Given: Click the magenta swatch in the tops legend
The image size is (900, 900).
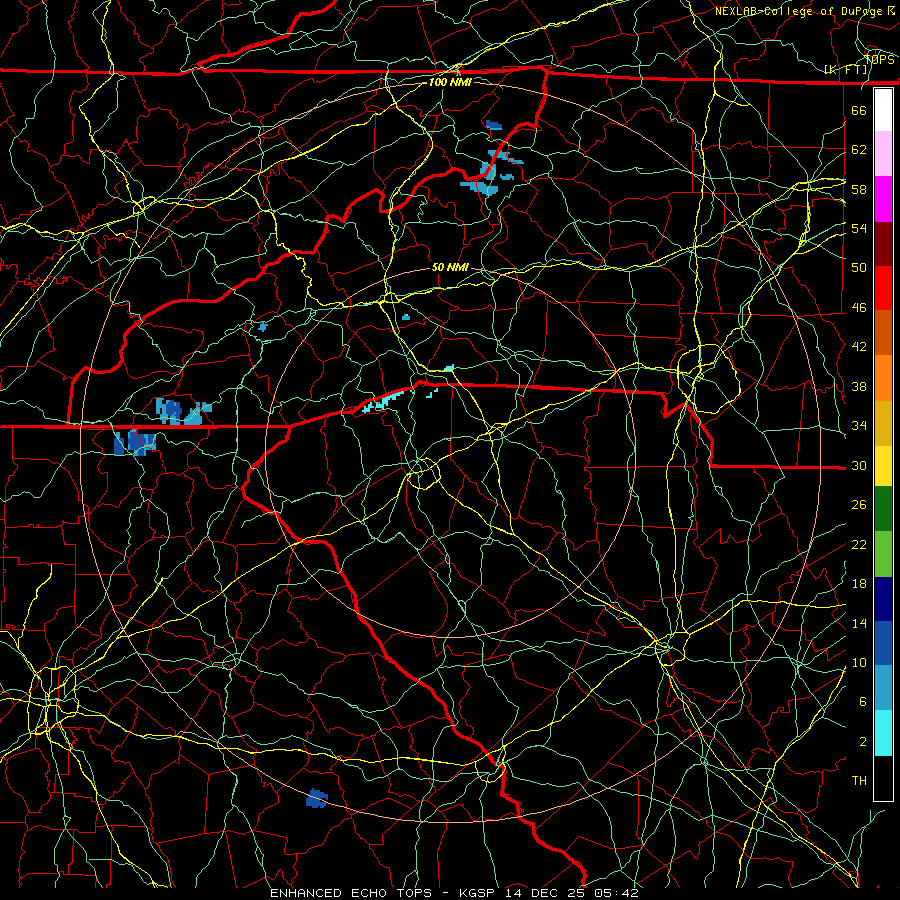Looking at the screenshot, I should (x=883, y=199).
